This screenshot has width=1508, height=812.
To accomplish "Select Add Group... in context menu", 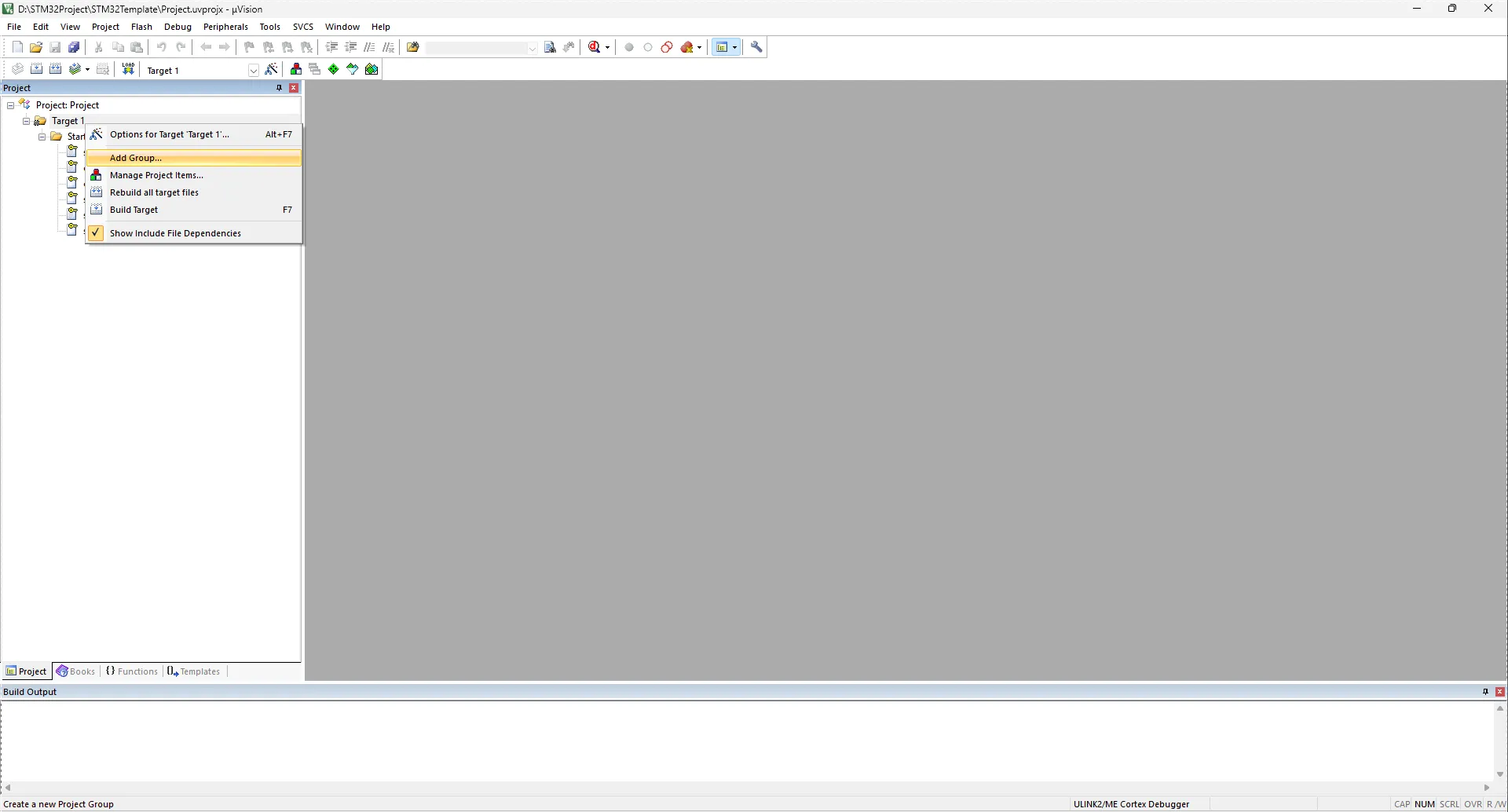I will [x=194, y=158].
